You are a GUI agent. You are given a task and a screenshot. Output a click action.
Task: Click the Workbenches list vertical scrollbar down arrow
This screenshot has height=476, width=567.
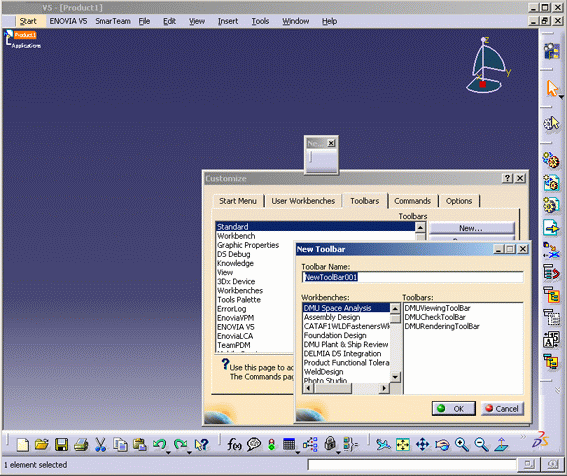[395, 377]
